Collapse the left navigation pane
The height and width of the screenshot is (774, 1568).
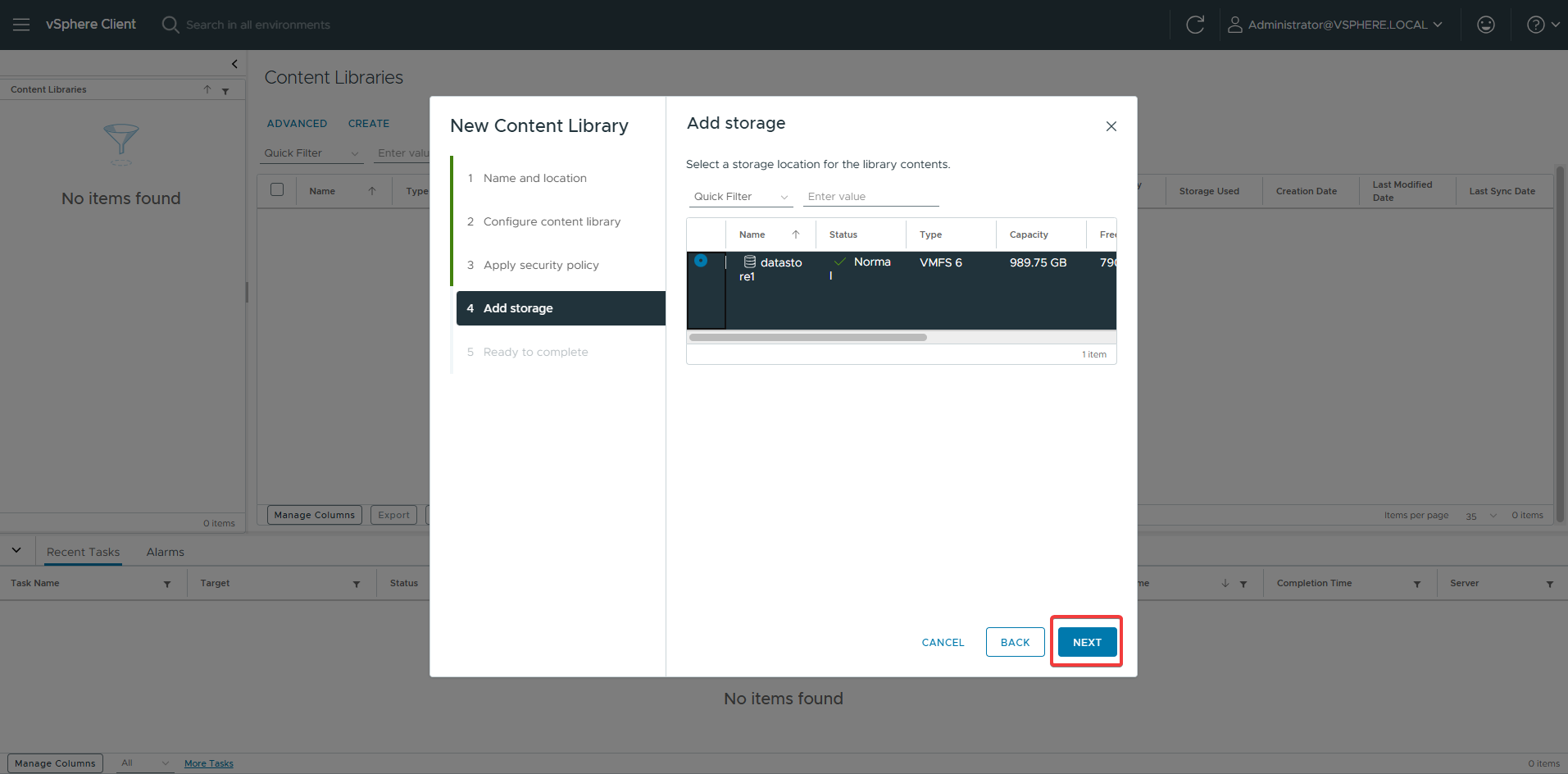coord(234,64)
